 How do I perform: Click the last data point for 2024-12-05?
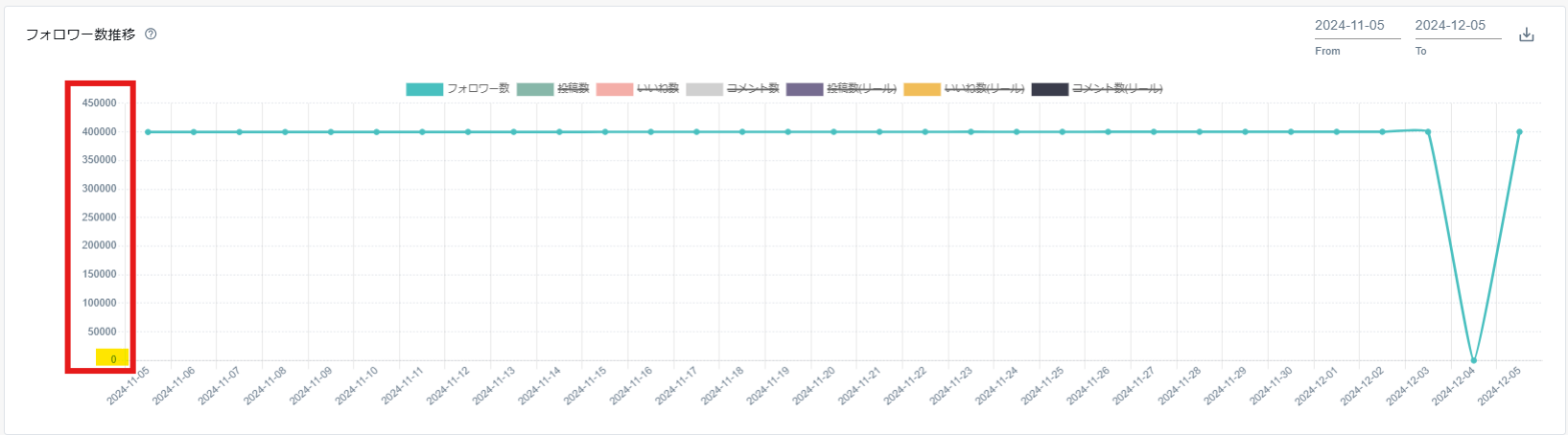tap(1519, 132)
